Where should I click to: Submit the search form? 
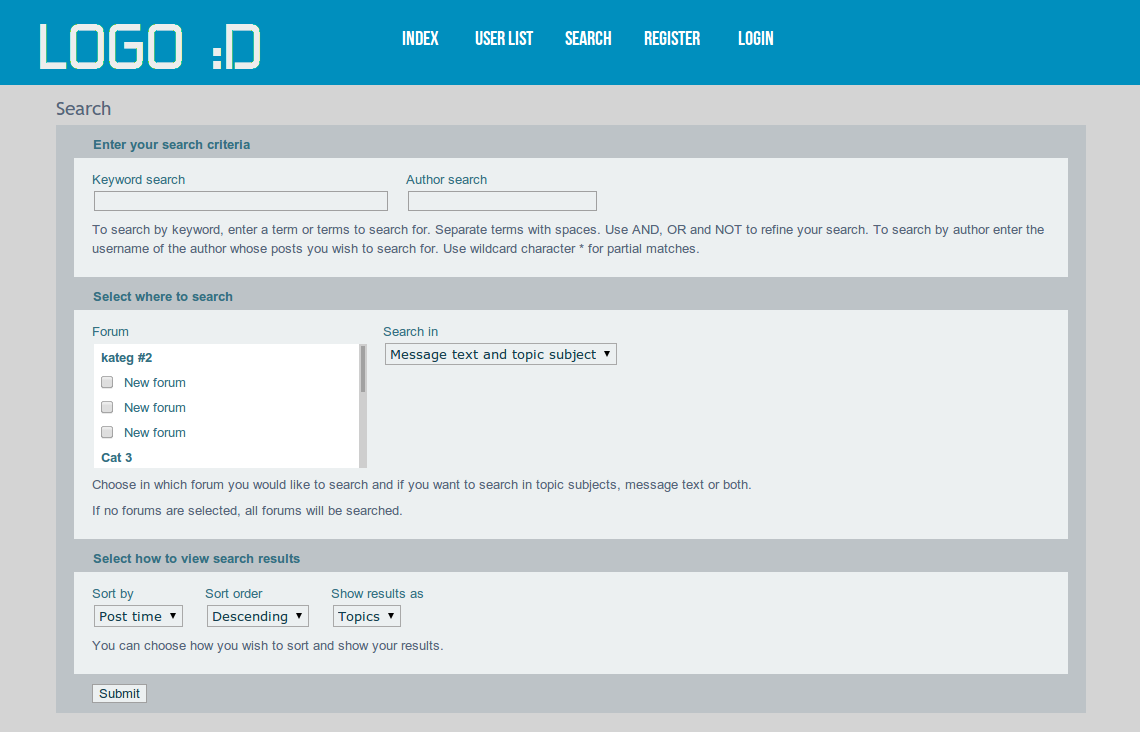119,693
